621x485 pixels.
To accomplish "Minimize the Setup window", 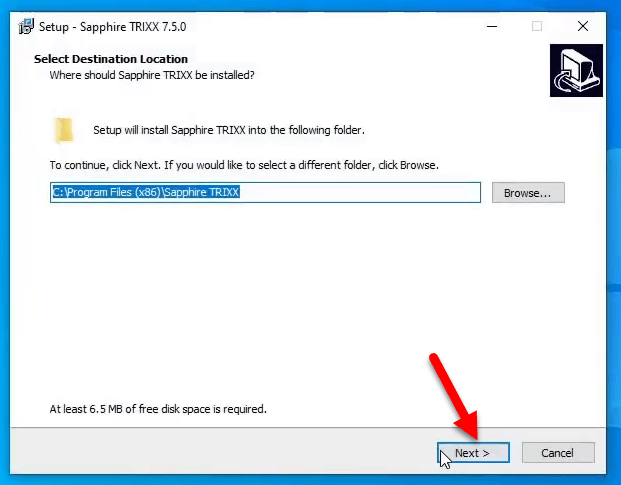I will [x=492, y=27].
